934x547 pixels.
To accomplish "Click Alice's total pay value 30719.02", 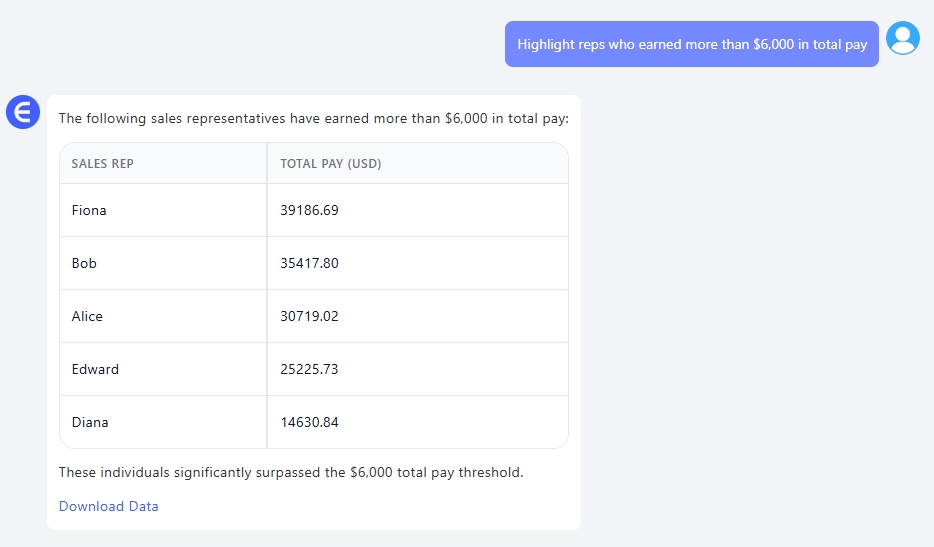I will (x=309, y=316).
